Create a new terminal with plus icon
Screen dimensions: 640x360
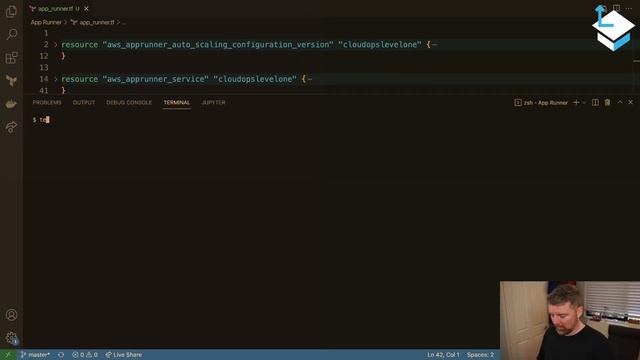click(576, 102)
